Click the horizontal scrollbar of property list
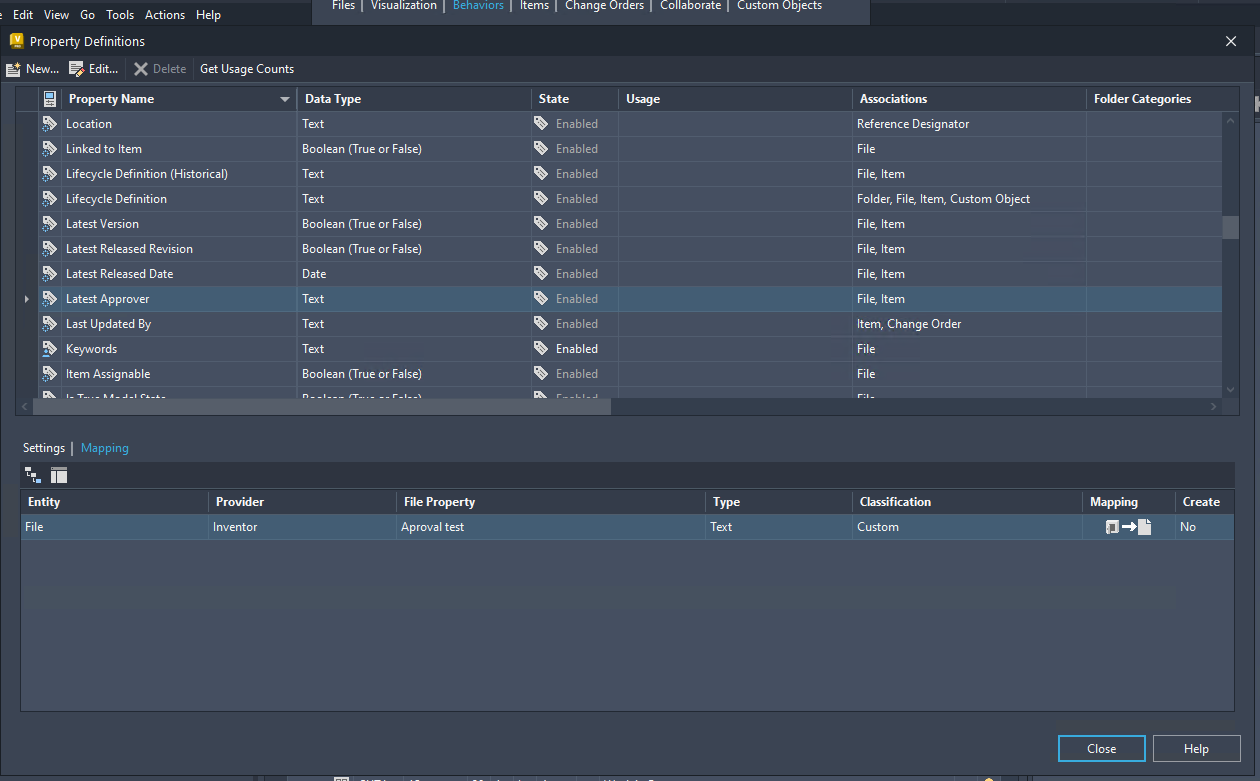 pos(322,406)
